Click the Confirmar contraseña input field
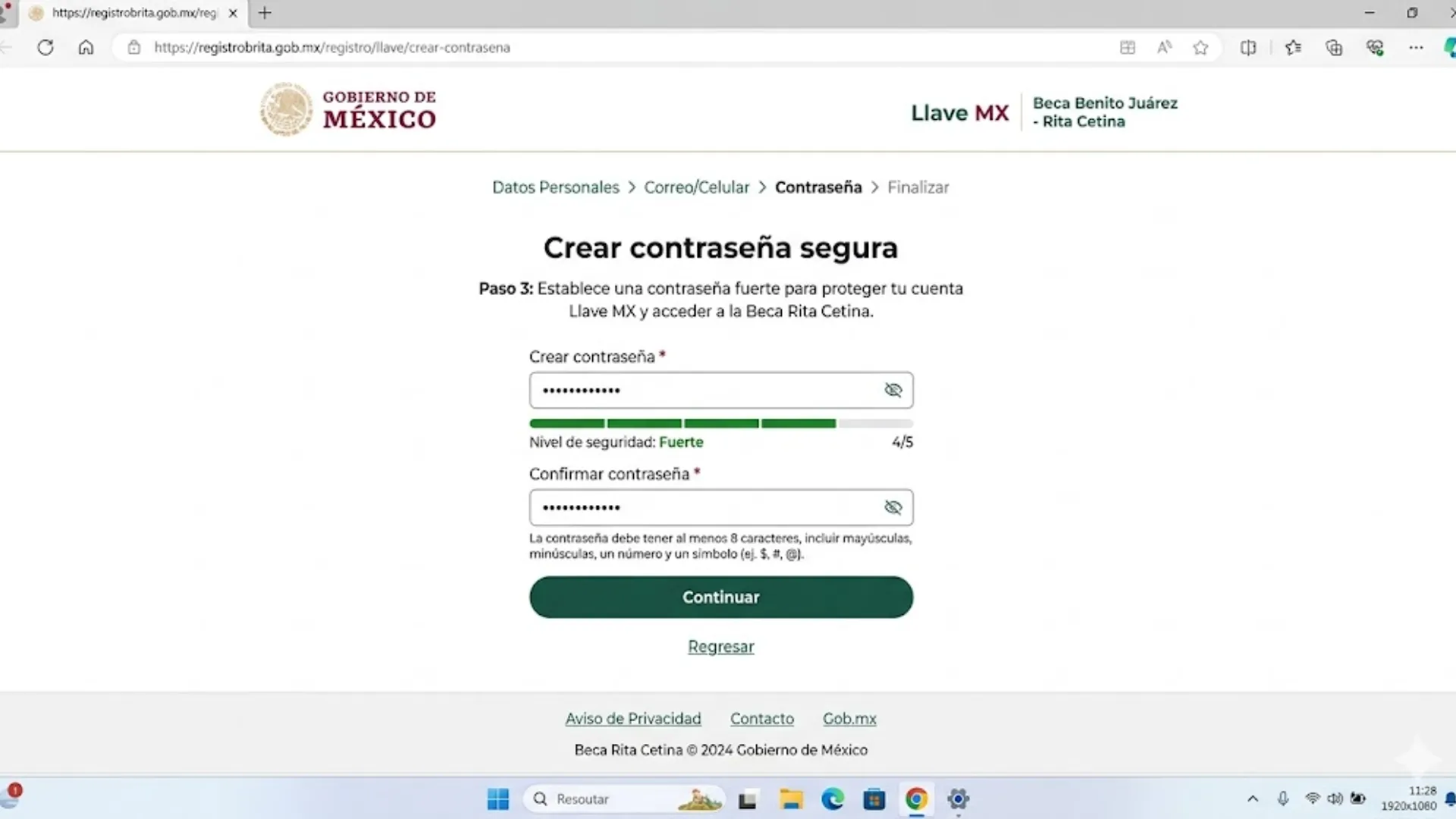This screenshot has width=1456, height=819. point(720,507)
